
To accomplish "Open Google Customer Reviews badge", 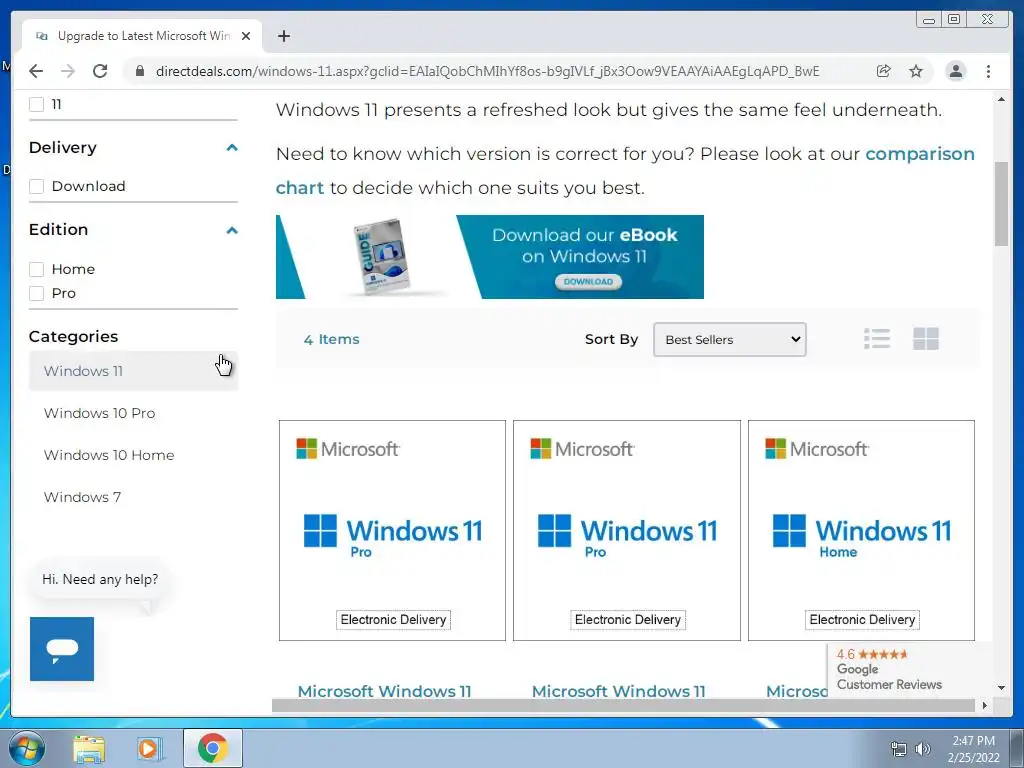I will [908, 669].
